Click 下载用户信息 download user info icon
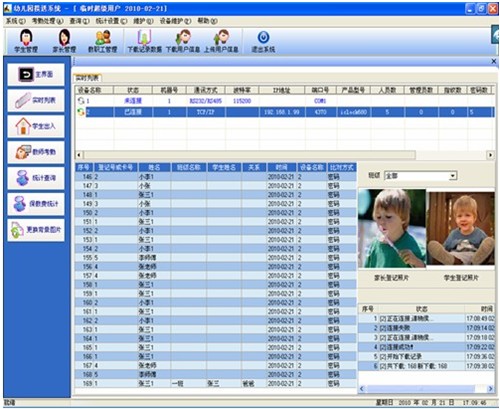This screenshot has height=409, width=500. tap(183, 41)
